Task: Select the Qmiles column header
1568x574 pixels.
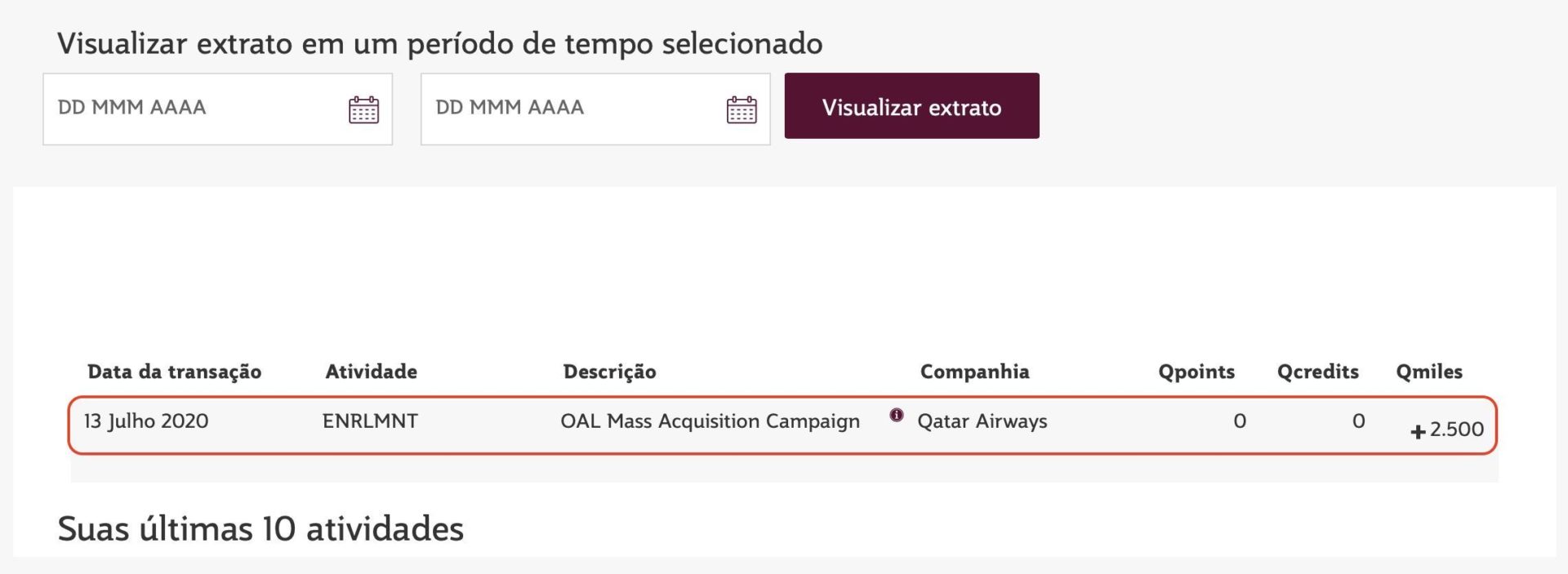Action: coord(1428,372)
